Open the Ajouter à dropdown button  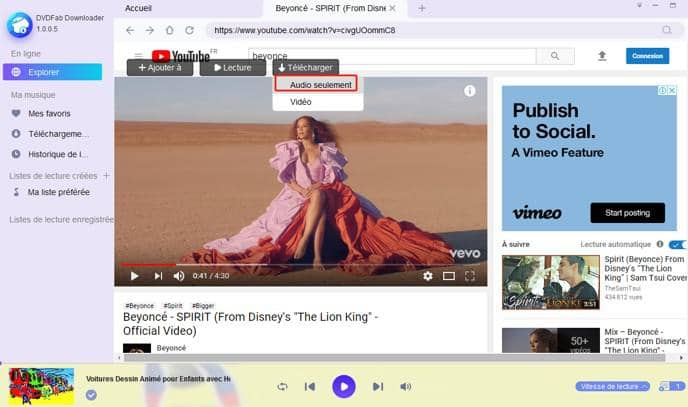[160, 68]
